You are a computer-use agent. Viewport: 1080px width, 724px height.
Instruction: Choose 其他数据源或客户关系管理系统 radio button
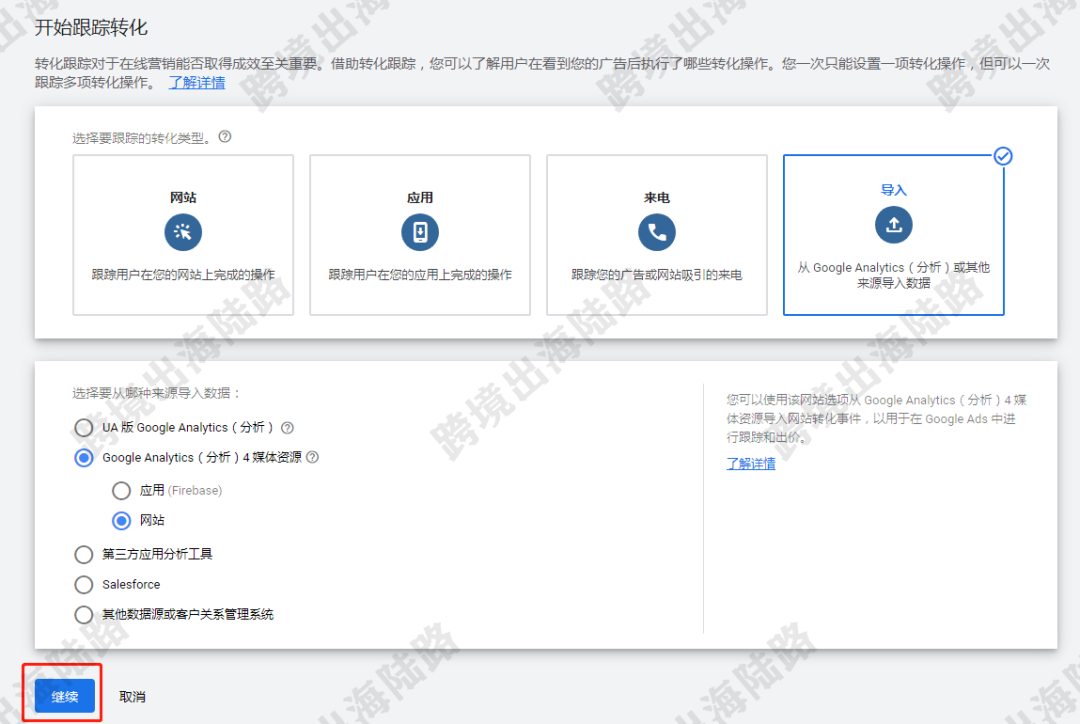click(x=84, y=614)
